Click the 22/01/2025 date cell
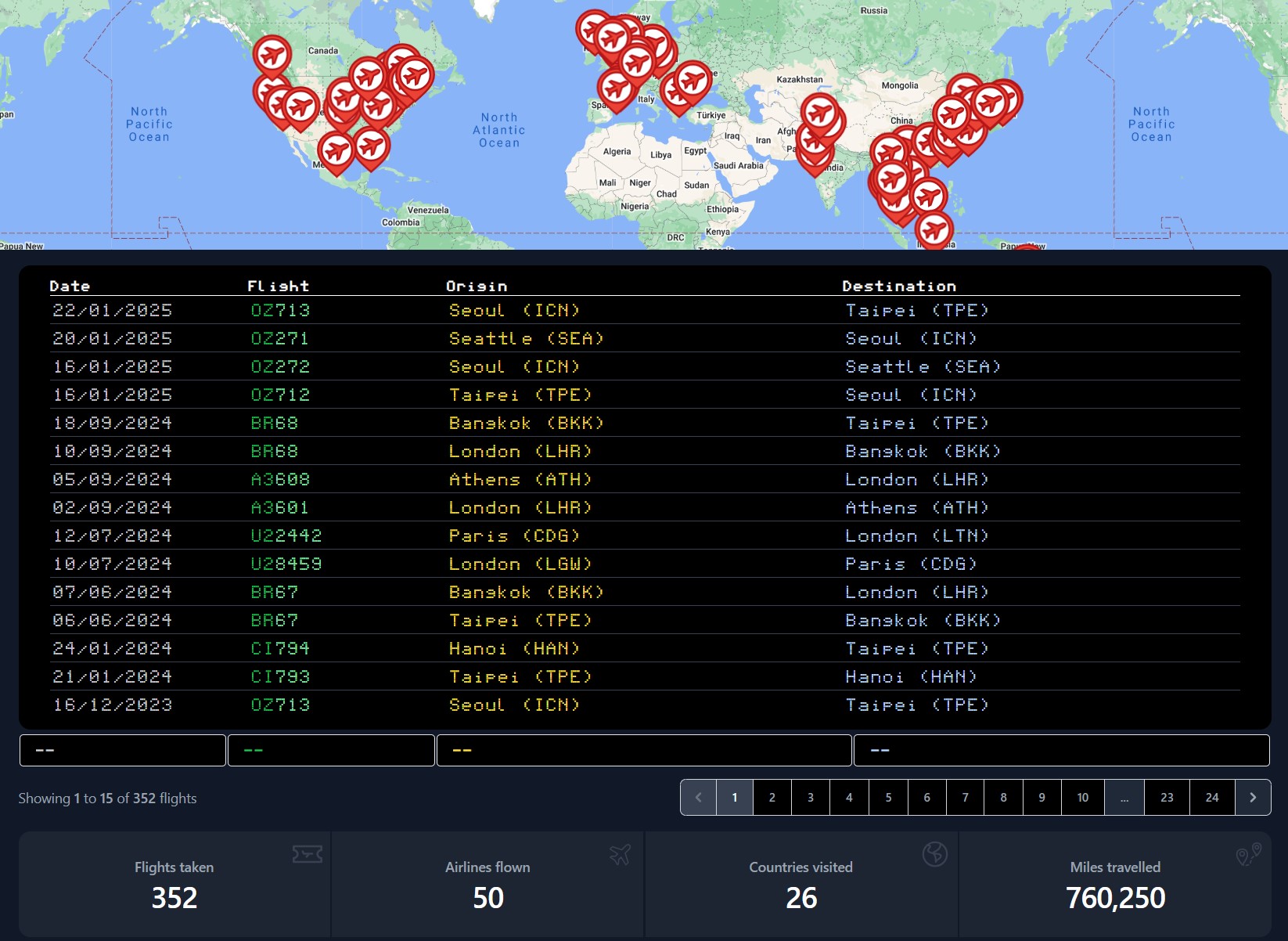This screenshot has width=1288, height=941. [x=112, y=310]
